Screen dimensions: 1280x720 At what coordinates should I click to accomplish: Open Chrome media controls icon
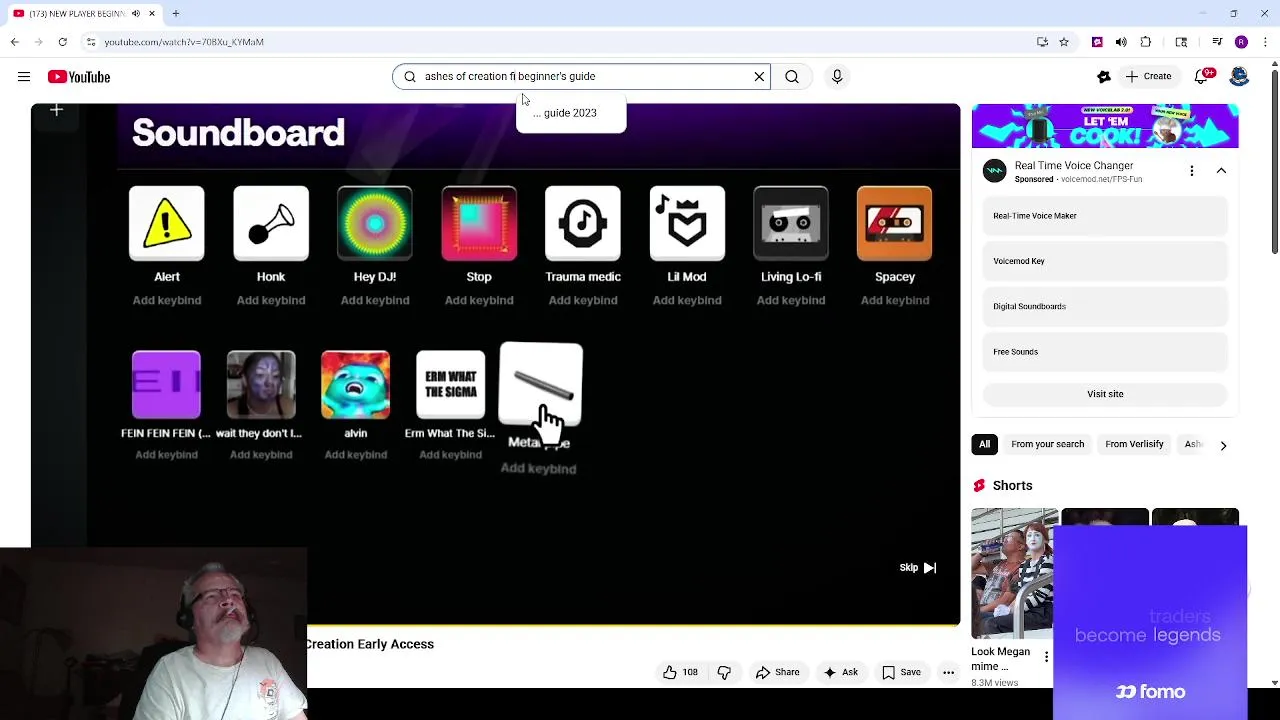point(1217,42)
